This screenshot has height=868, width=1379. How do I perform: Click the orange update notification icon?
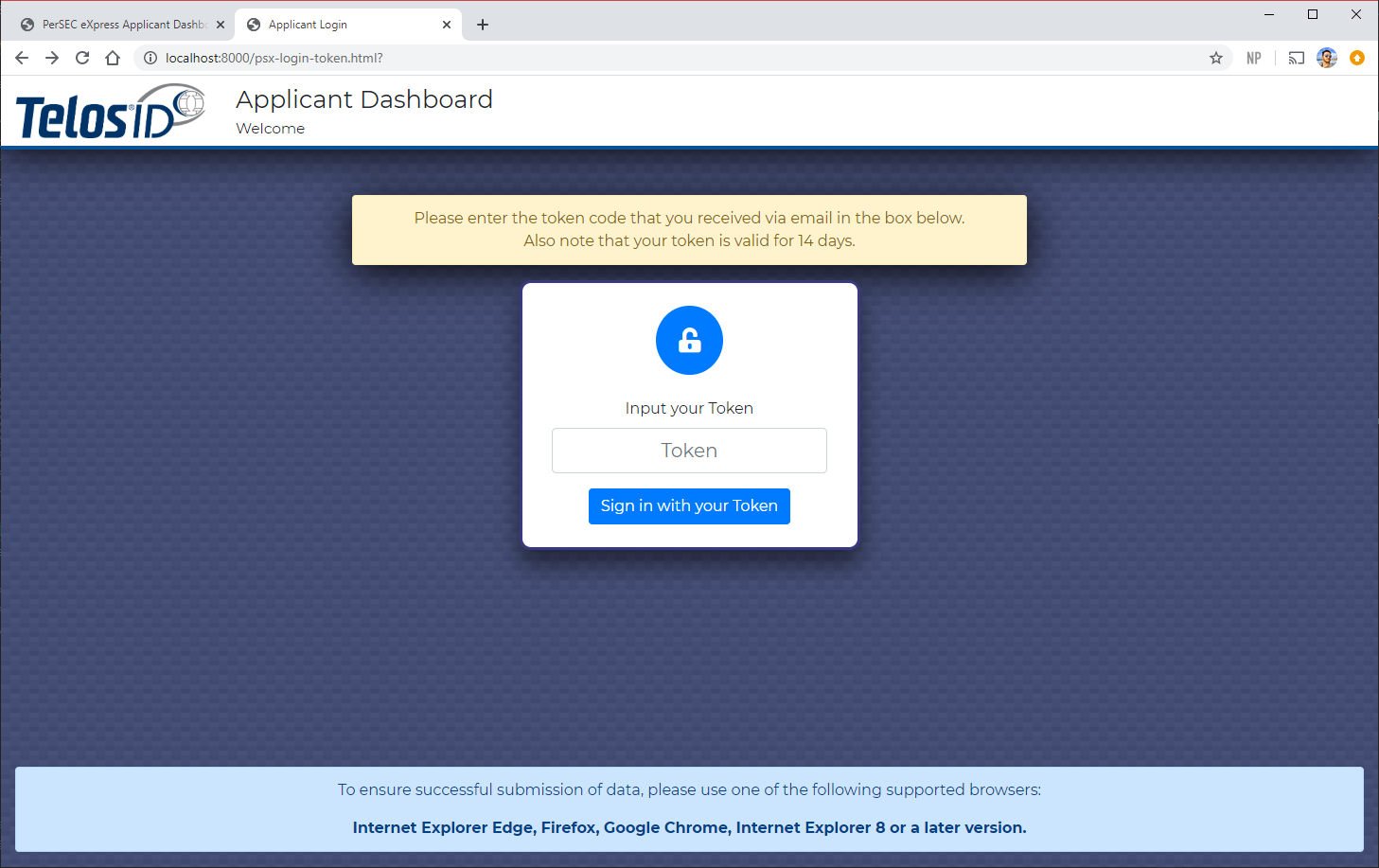tap(1357, 58)
